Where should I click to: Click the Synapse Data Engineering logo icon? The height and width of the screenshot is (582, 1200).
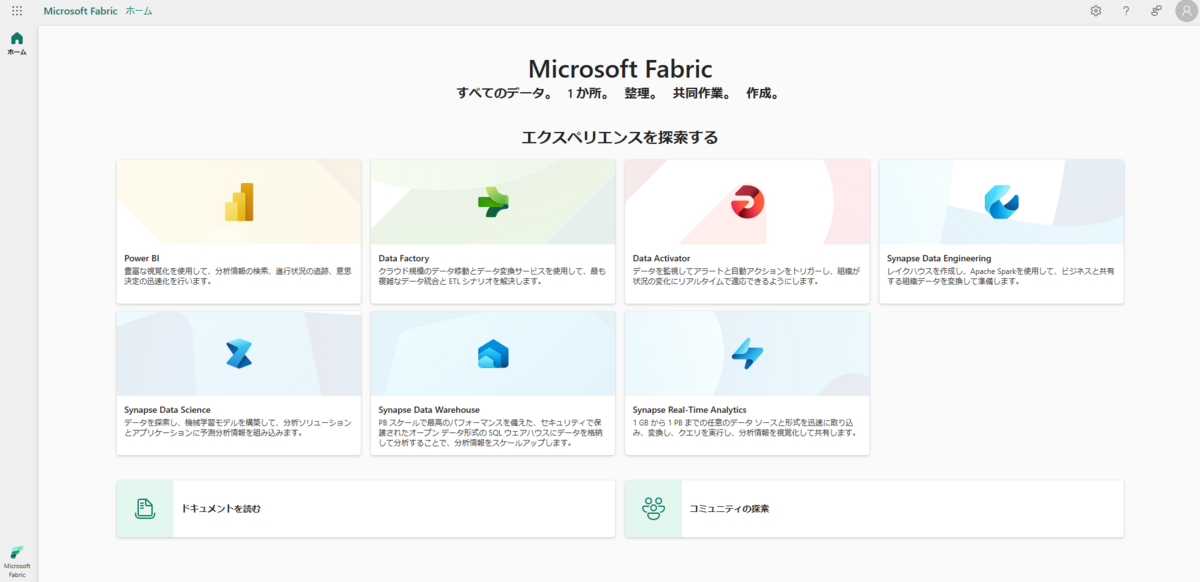1001,202
